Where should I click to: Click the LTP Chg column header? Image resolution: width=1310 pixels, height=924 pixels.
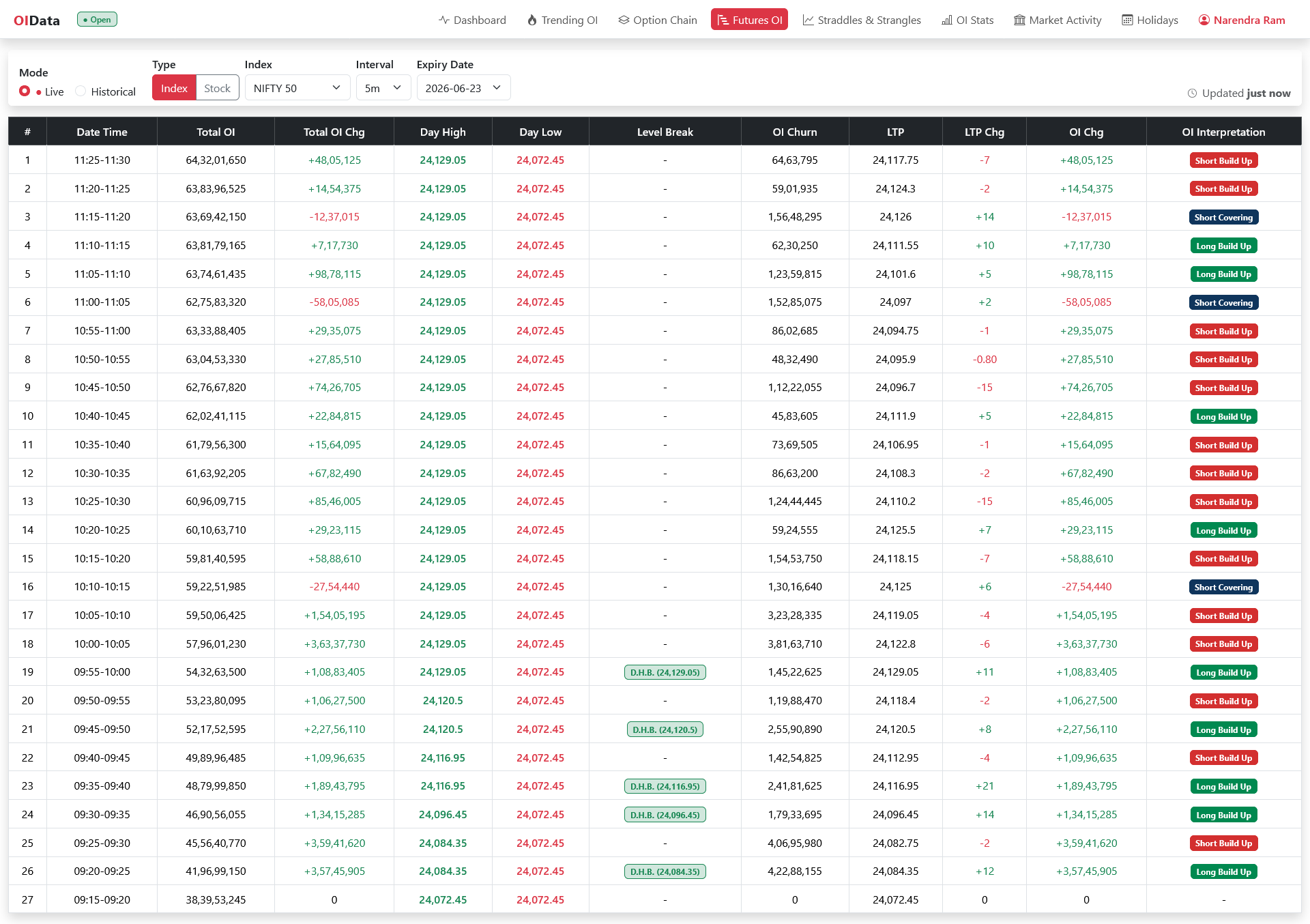click(985, 132)
